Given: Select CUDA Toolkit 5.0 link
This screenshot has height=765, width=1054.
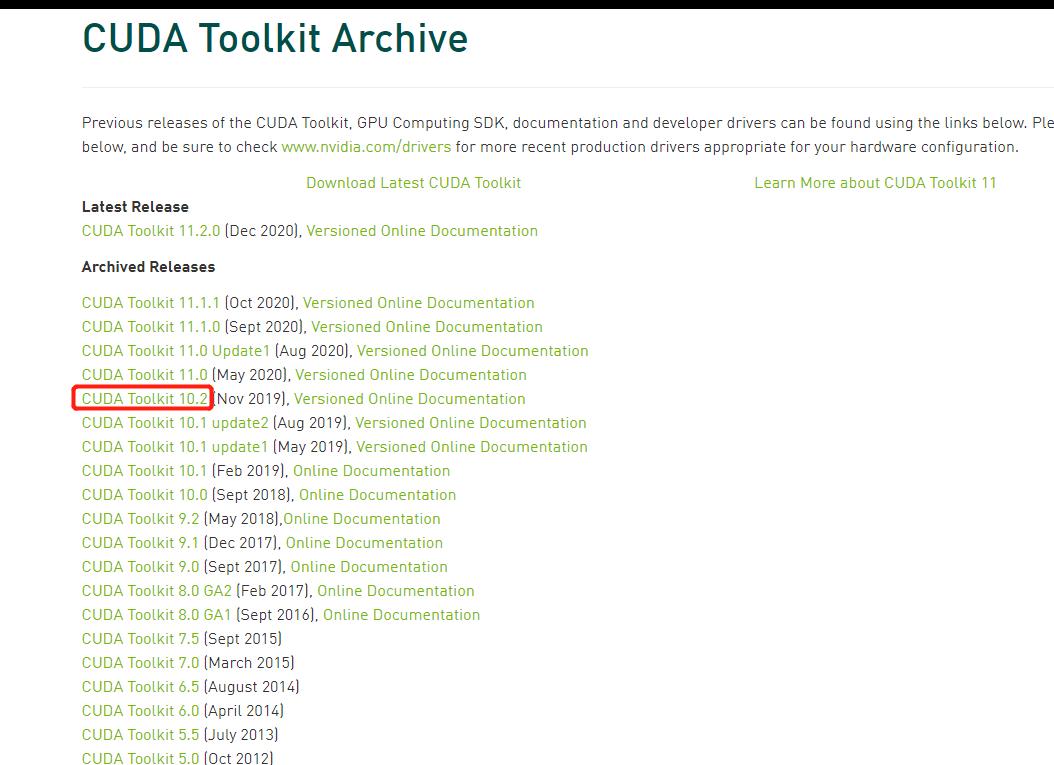Looking at the screenshot, I should (140, 758).
